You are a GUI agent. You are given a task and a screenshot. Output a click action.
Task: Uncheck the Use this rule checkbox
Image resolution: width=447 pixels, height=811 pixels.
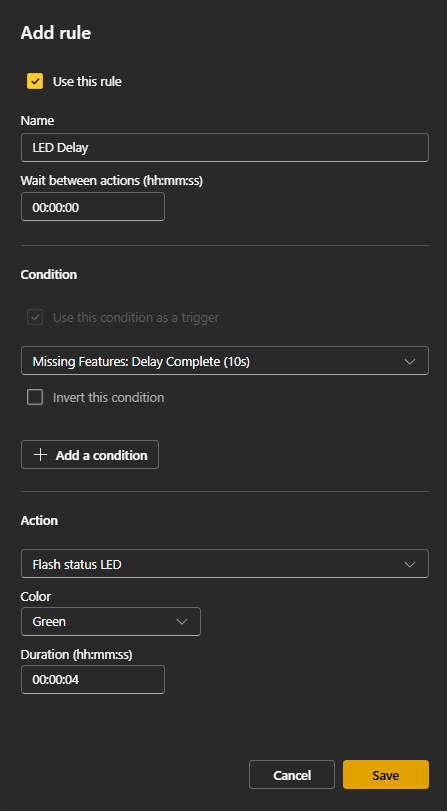[35, 81]
